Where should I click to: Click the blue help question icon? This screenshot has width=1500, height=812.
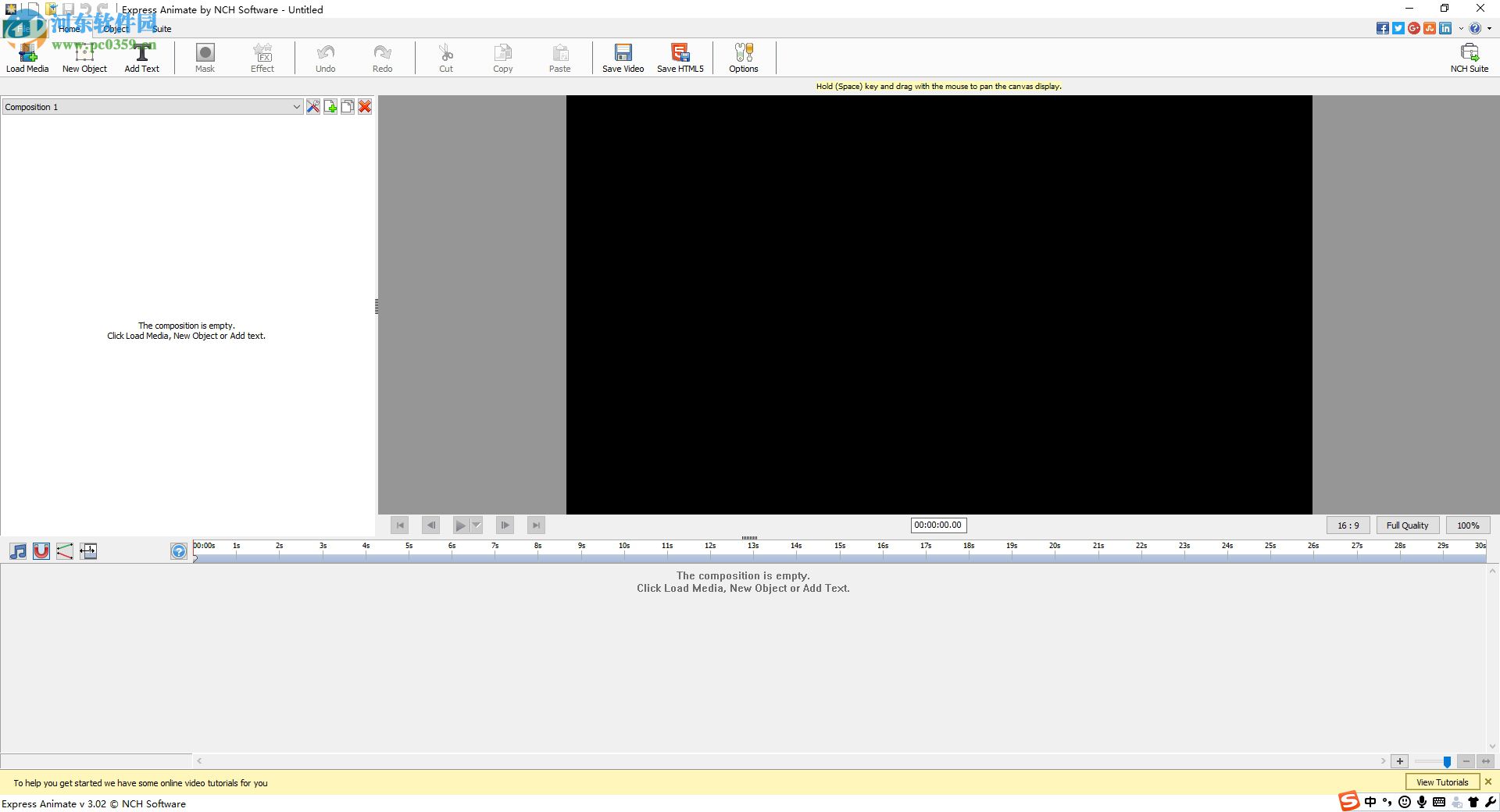click(x=1475, y=28)
